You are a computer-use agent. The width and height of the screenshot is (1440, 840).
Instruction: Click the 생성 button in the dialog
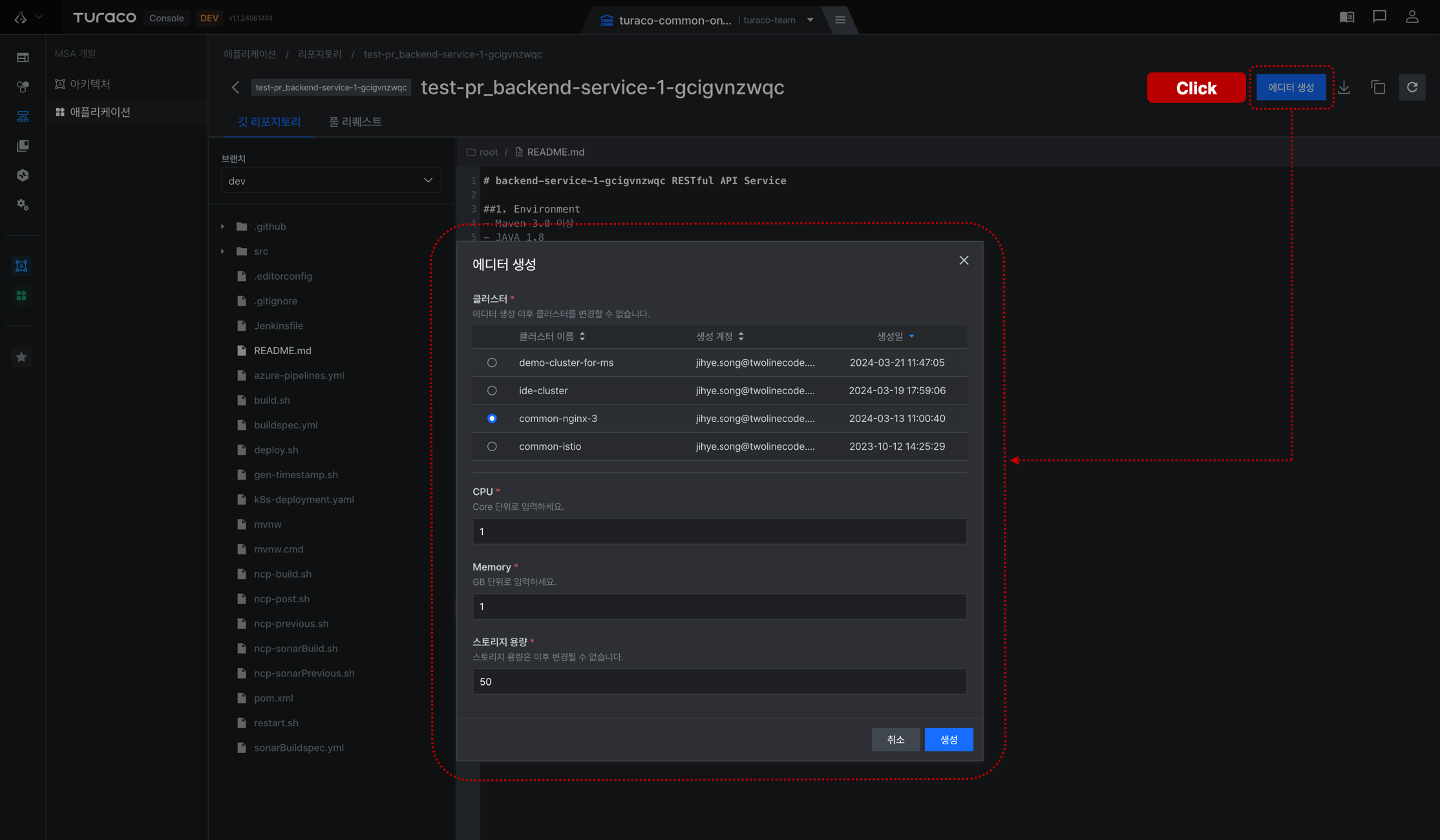949,739
